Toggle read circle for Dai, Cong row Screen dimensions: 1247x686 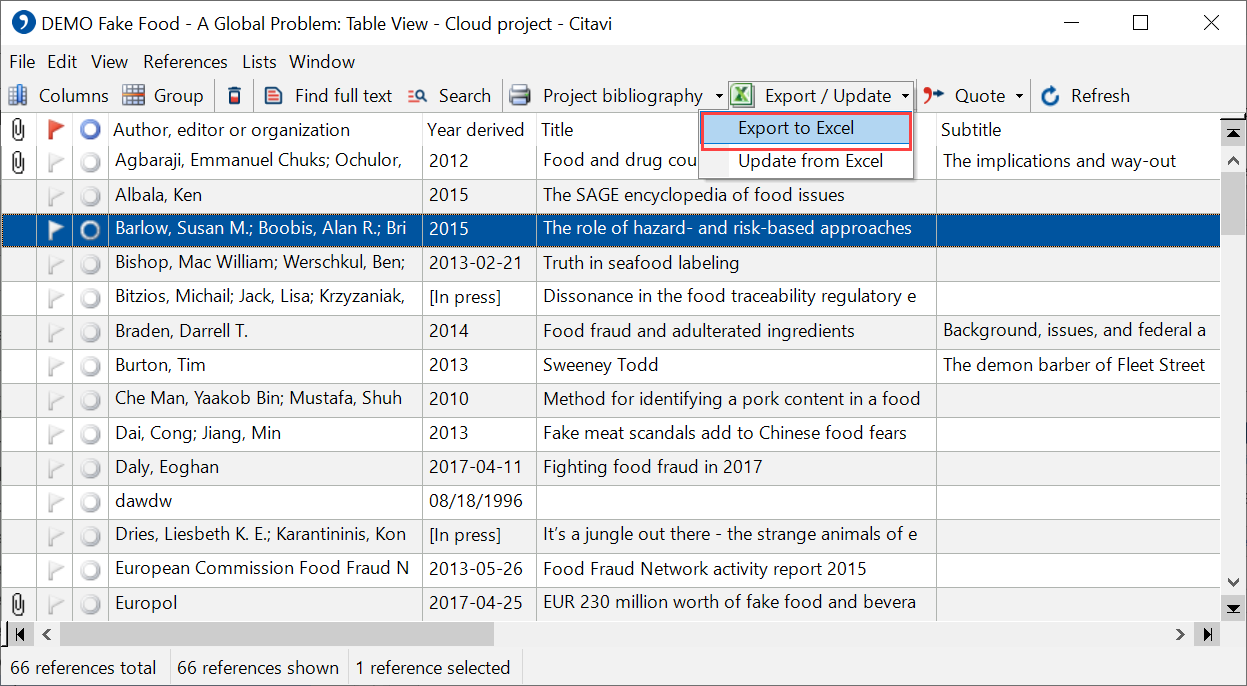tap(91, 434)
